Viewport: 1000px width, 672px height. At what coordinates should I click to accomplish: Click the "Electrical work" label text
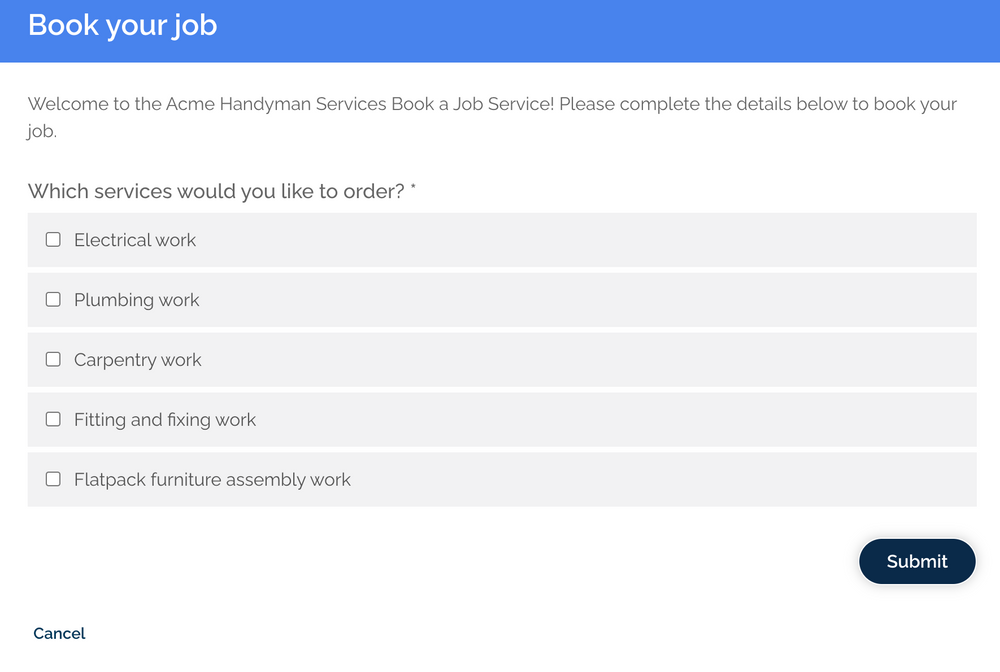tap(135, 240)
